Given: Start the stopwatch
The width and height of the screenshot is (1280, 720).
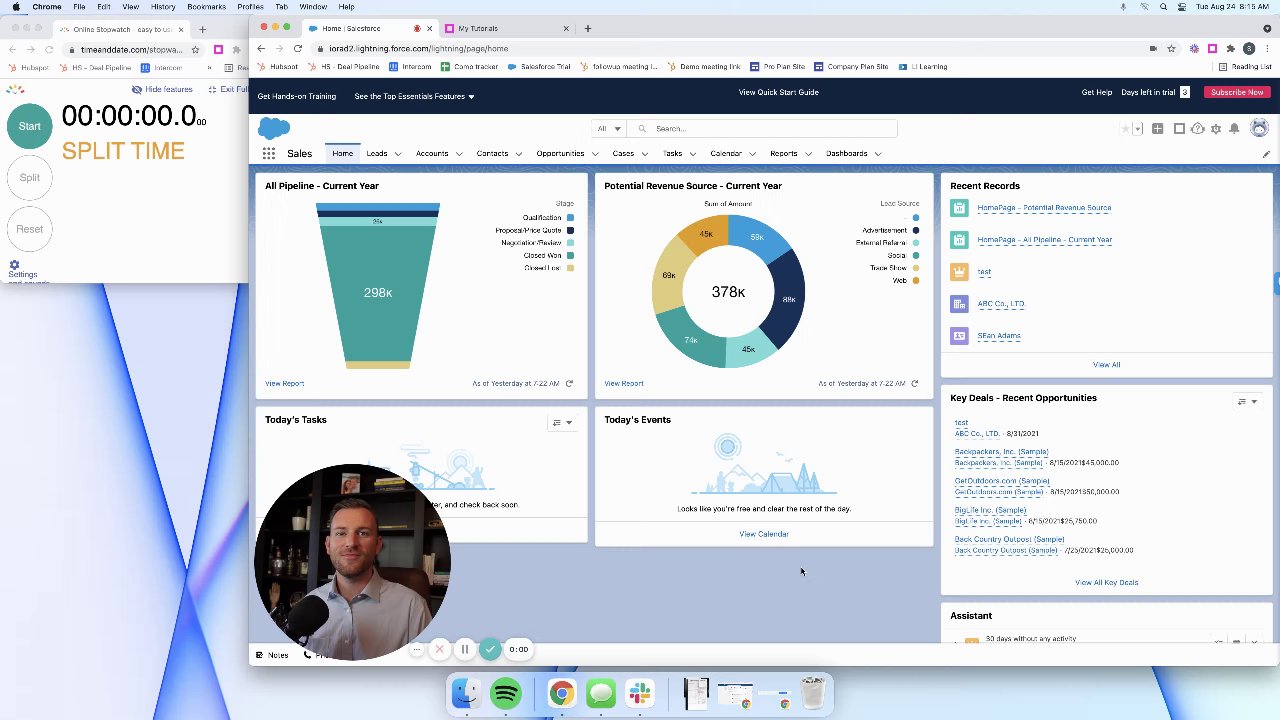Looking at the screenshot, I should pyautogui.click(x=30, y=127).
